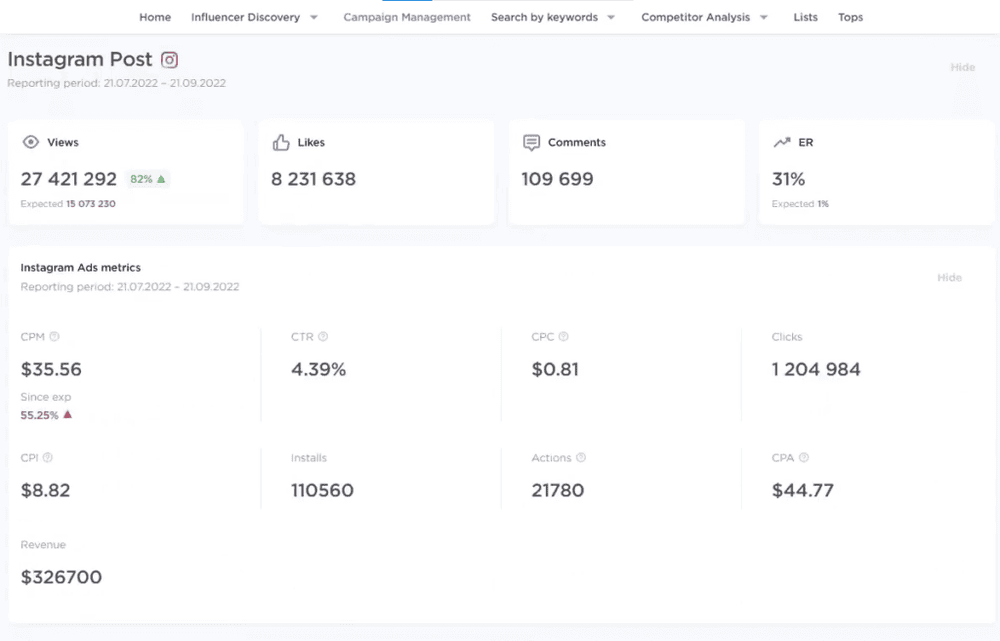Image resolution: width=1000 pixels, height=641 pixels.
Task: Click the Clicks value 1 204 984
Action: (816, 369)
